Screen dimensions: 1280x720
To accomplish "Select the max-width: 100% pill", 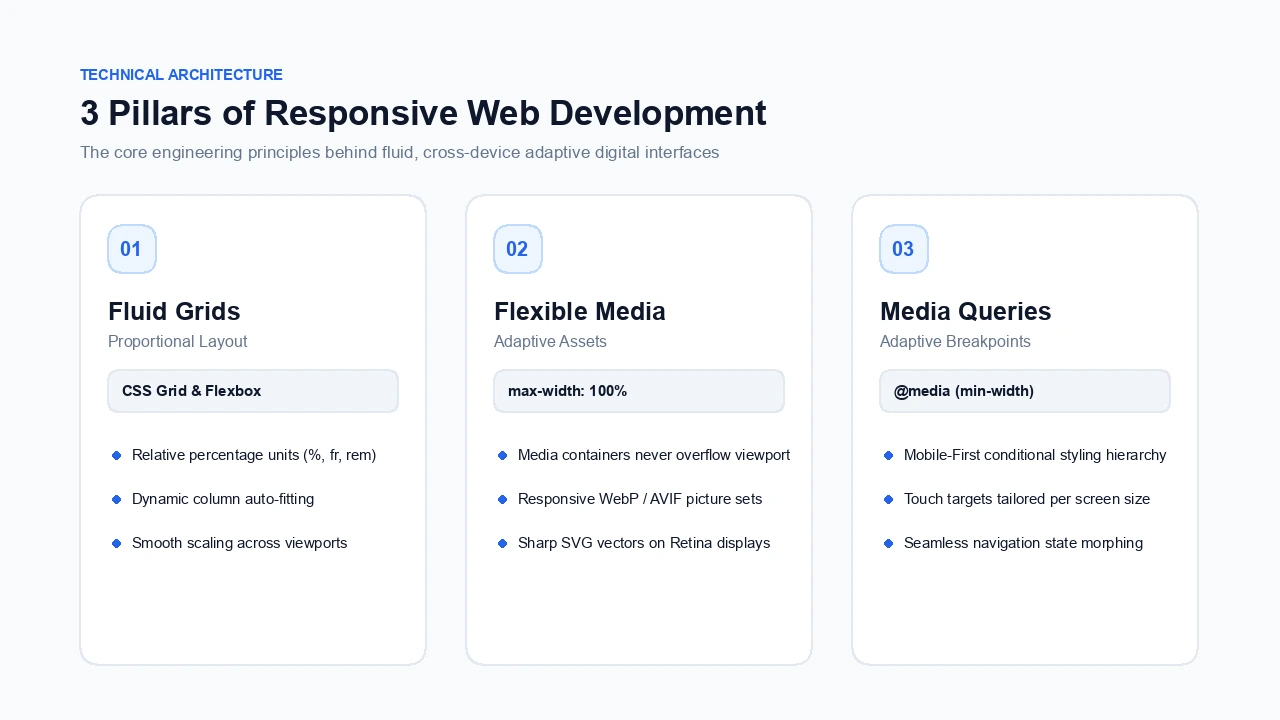I will click(x=639, y=391).
